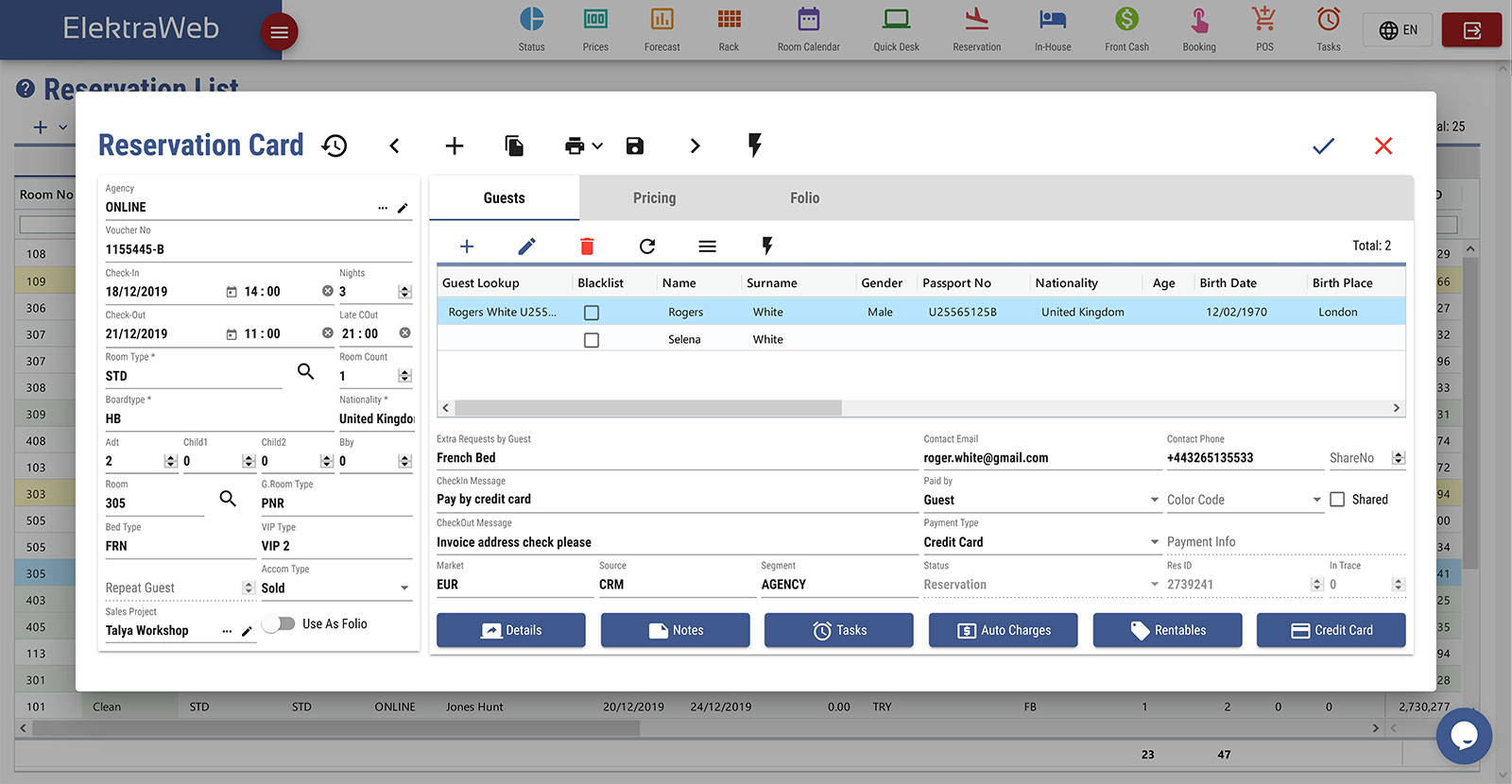Edit selected guest with pencil icon
Viewport: 1512px width, 784px height.
pyautogui.click(x=527, y=247)
